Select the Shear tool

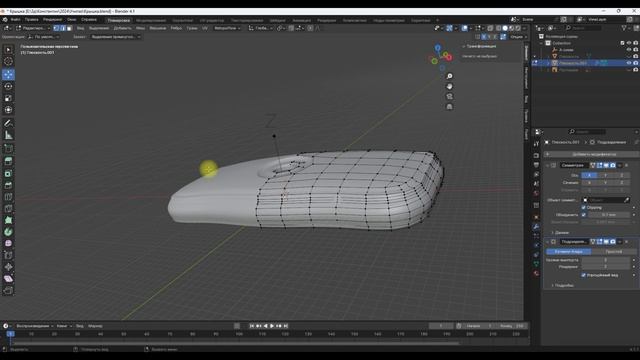(x=8, y=279)
